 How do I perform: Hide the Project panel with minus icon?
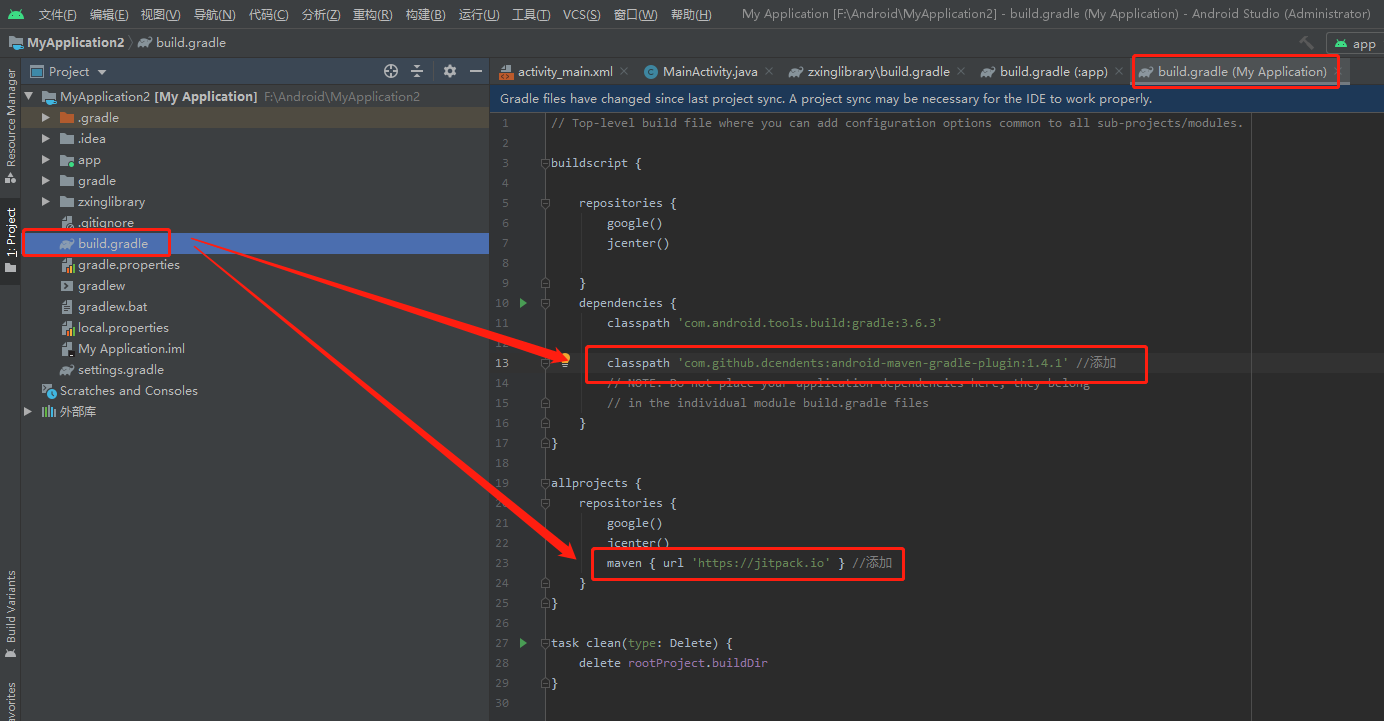476,71
